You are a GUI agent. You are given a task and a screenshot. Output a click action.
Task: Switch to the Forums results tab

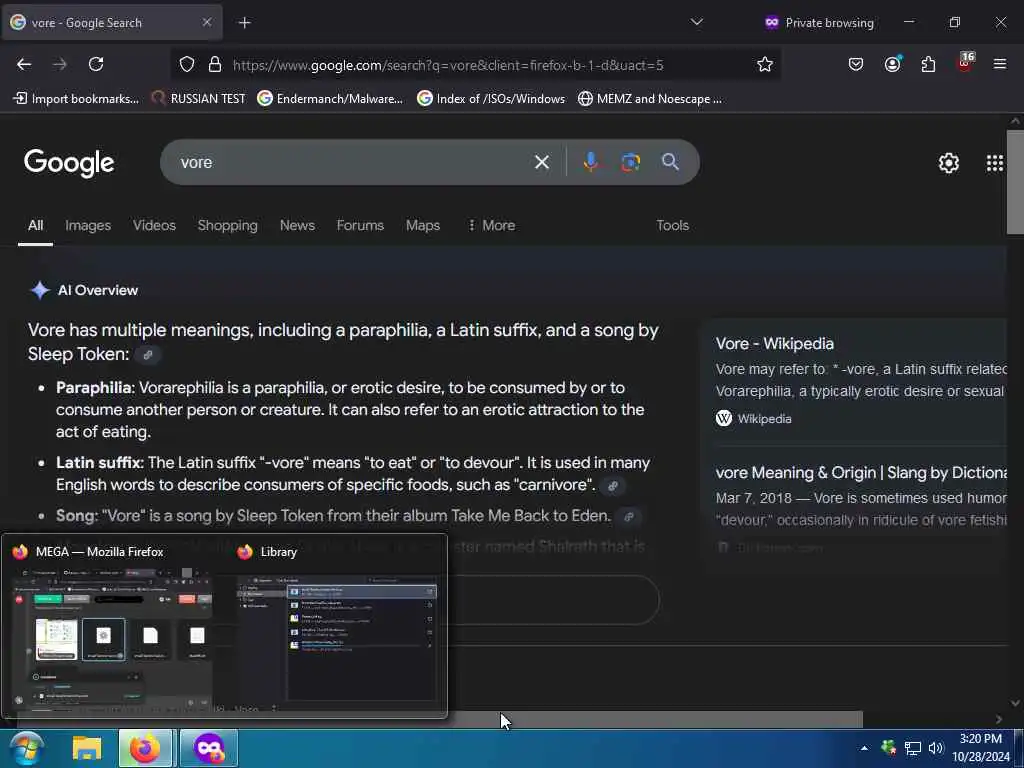click(x=360, y=225)
